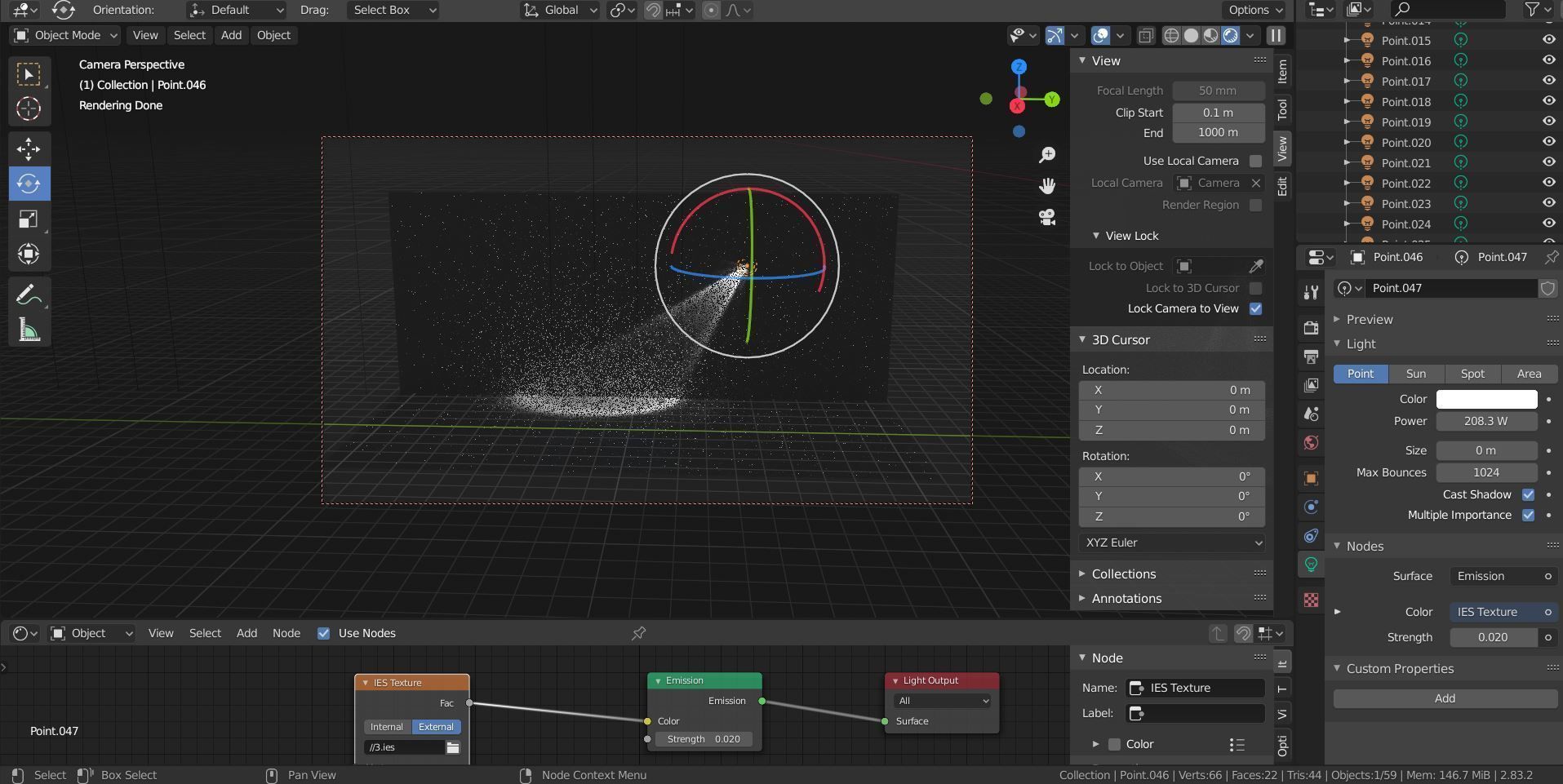The height and width of the screenshot is (784, 1563).
Task: Open the World properties tab
Action: [1311, 442]
